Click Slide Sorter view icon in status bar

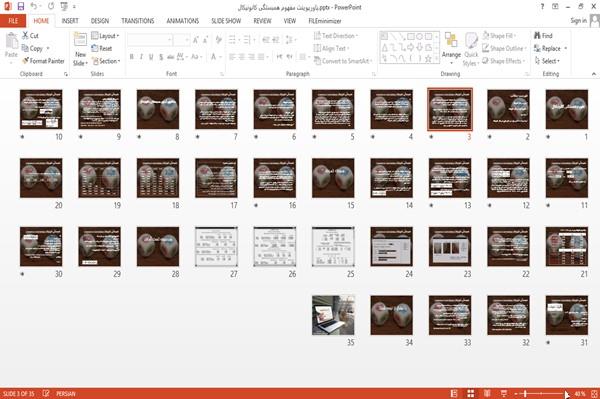(471, 393)
